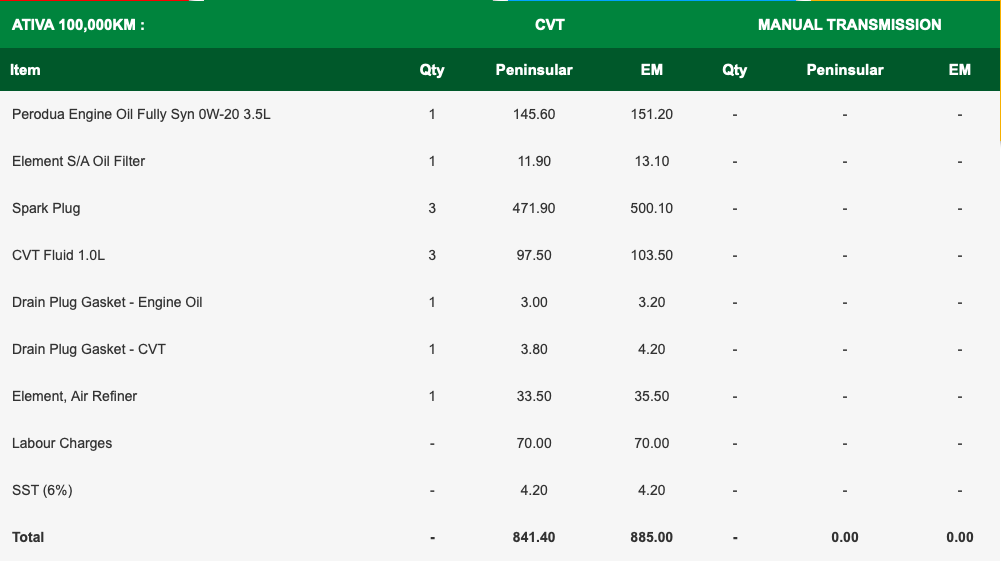Click the ATIVA 100,000KM table title
The image size is (1001, 561).
pos(78,24)
